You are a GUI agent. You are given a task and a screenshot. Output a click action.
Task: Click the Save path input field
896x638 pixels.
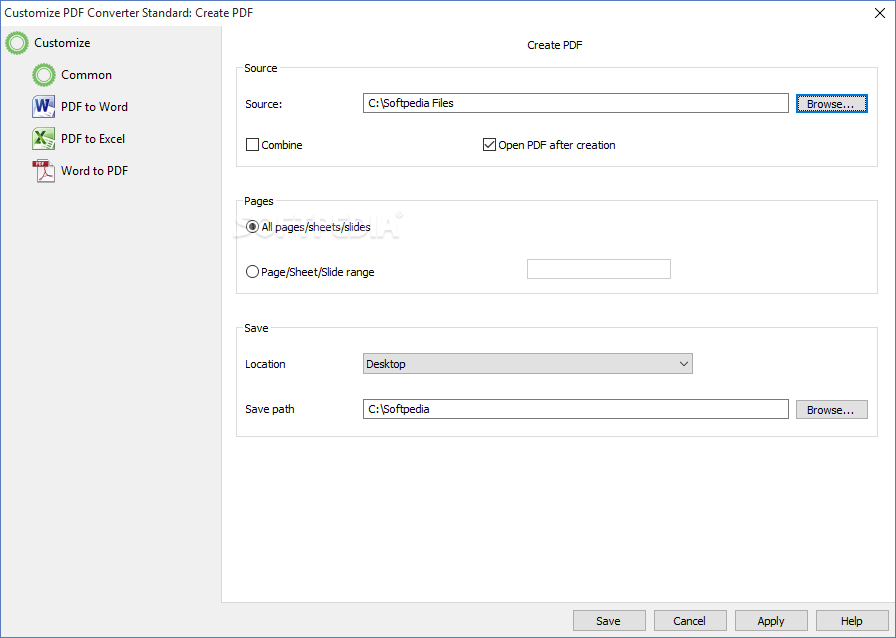575,409
